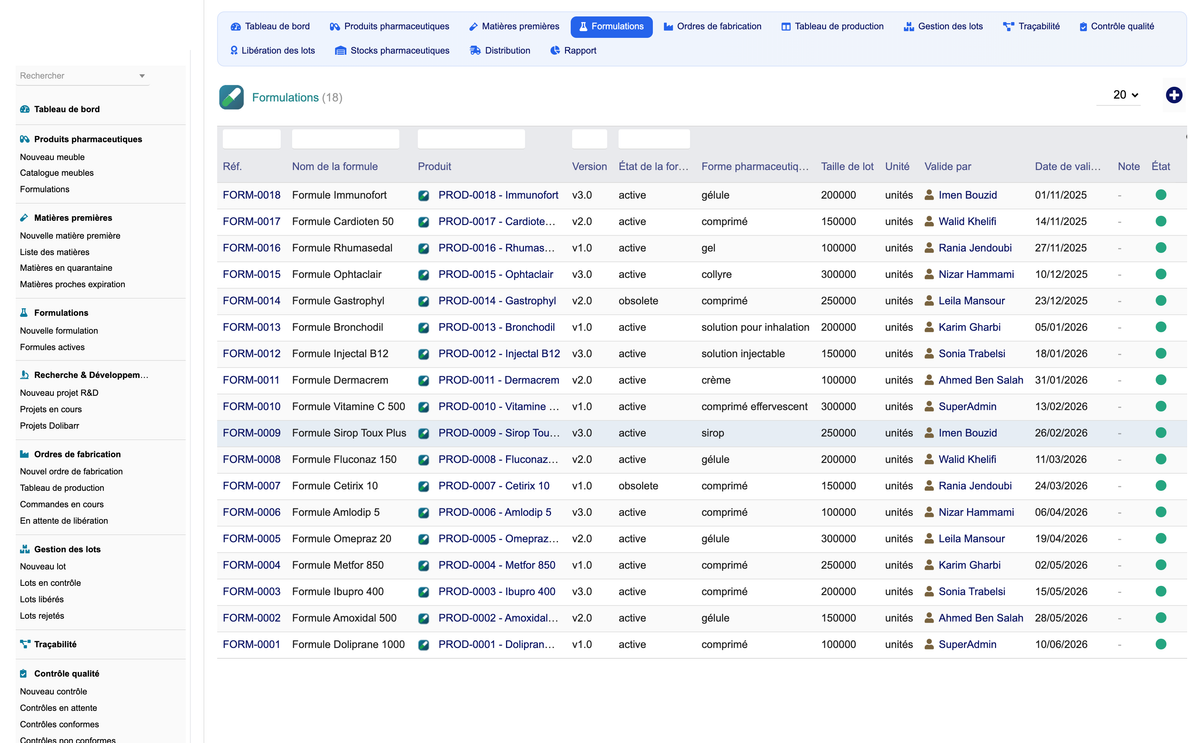Switch to Matières premières top tab
This screenshot has height=743, width=1200.
514,27
